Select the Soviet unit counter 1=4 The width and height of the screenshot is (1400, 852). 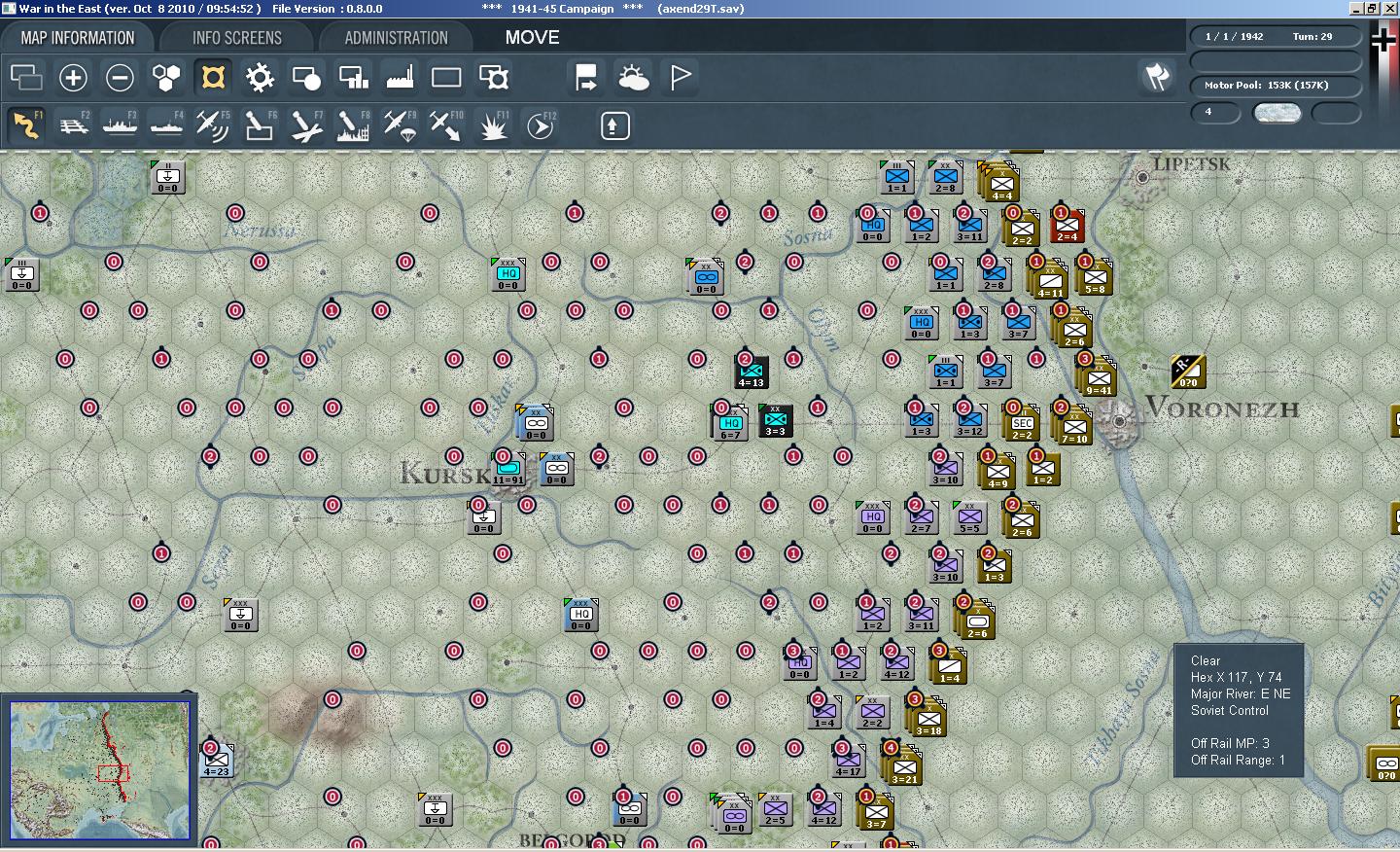pos(948,666)
